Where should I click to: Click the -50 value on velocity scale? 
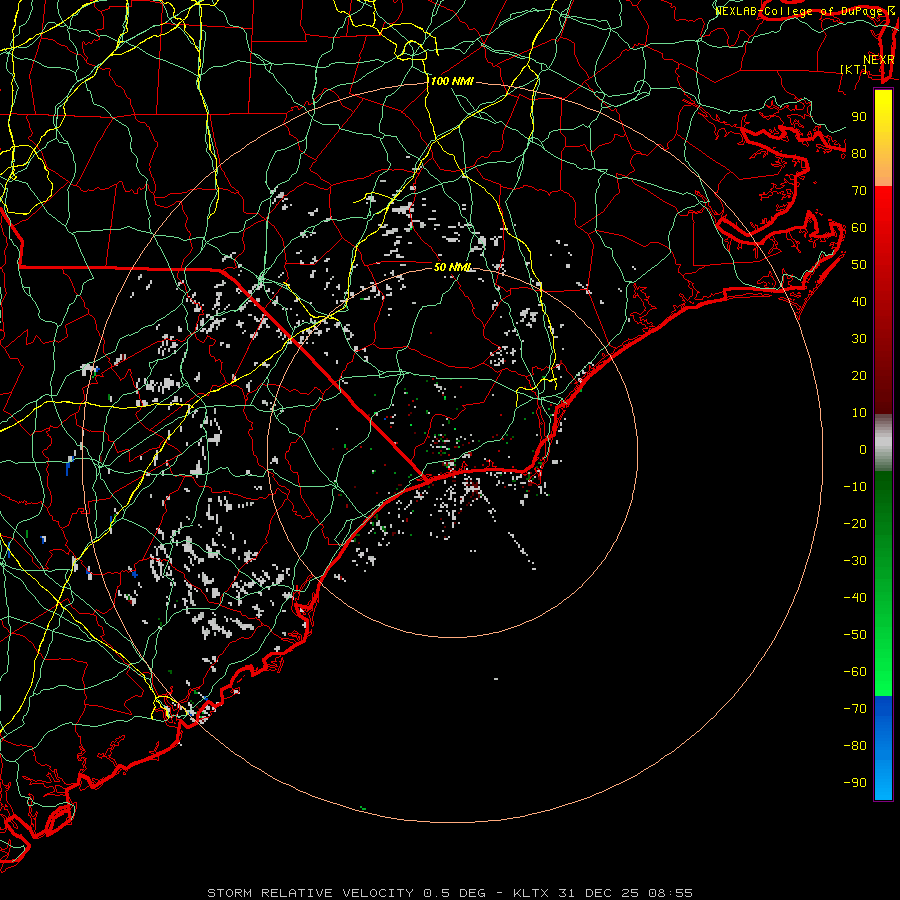click(855, 635)
